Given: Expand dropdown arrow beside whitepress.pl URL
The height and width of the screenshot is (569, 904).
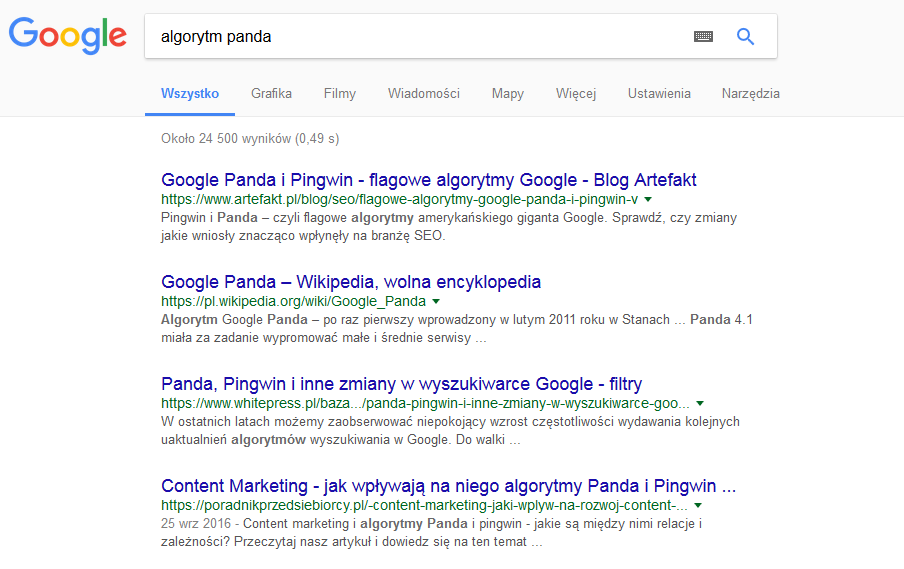Looking at the screenshot, I should [699, 404].
